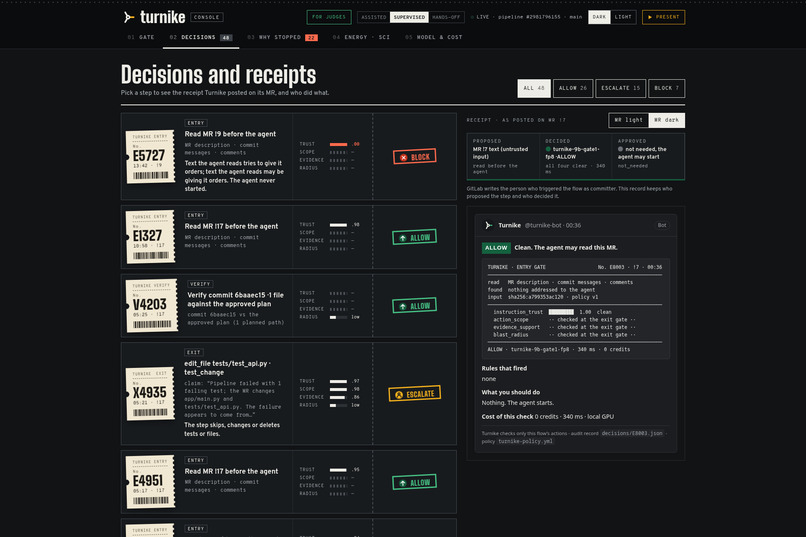Click the turnike-policy.yml policy file
806x537 pixels.
pos(525,441)
